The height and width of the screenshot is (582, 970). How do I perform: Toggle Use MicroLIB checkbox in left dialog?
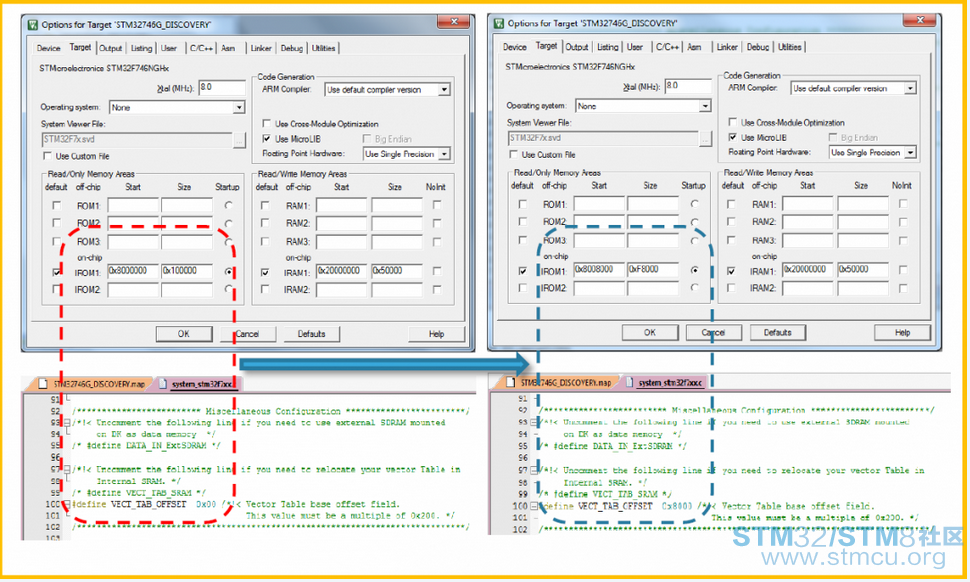point(267,139)
